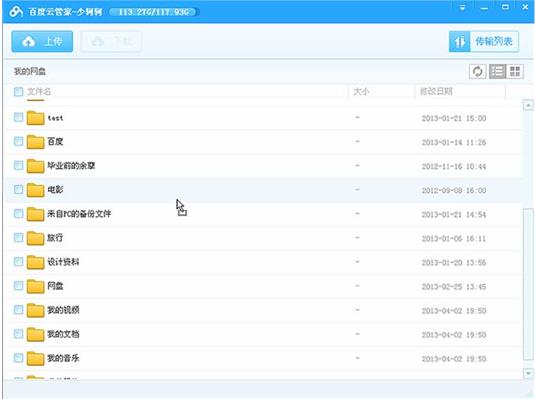This screenshot has height=399, width=535.
Task: Switch to grid thumbnail view icon
Action: pyautogui.click(x=515, y=72)
